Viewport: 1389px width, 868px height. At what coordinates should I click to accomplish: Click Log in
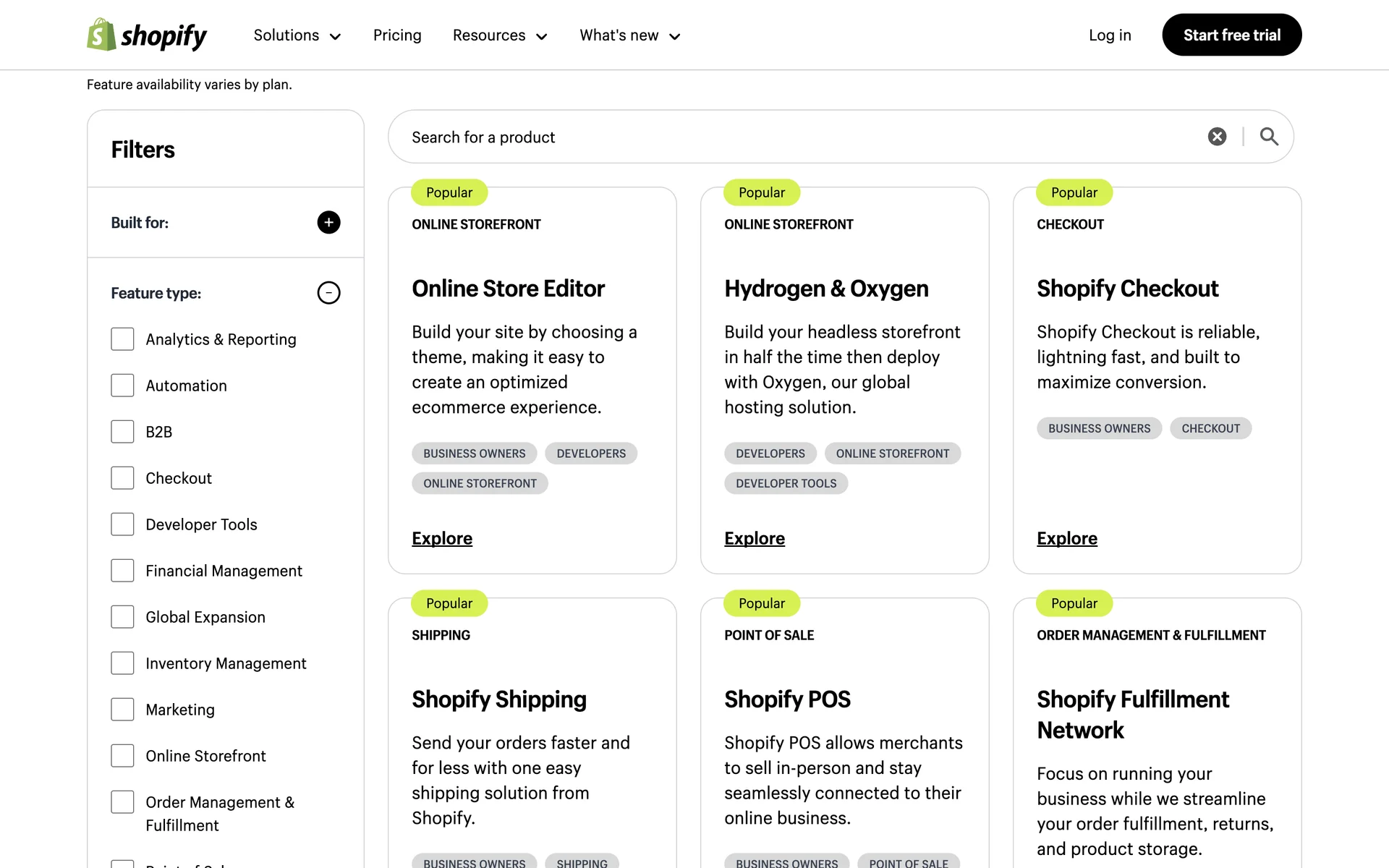click(x=1110, y=35)
